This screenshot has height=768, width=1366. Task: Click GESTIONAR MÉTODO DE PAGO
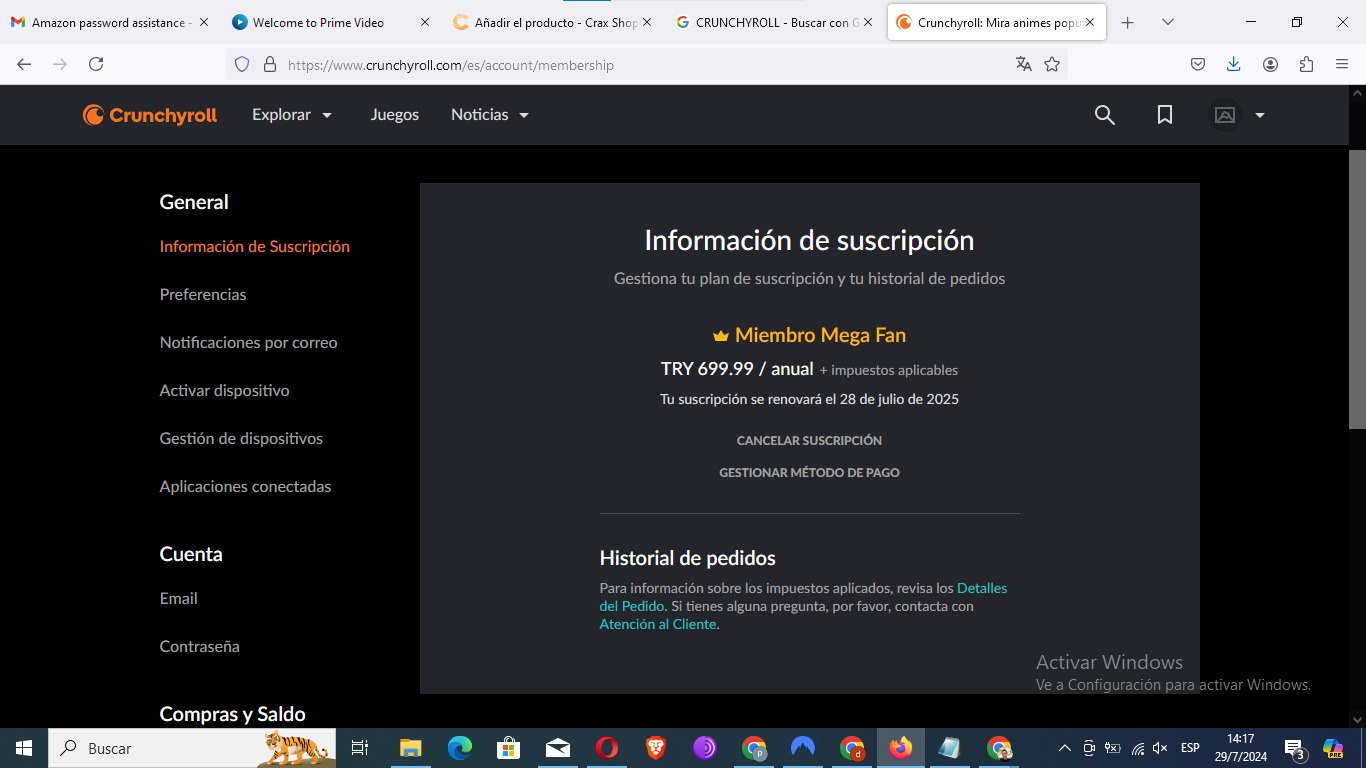809,472
